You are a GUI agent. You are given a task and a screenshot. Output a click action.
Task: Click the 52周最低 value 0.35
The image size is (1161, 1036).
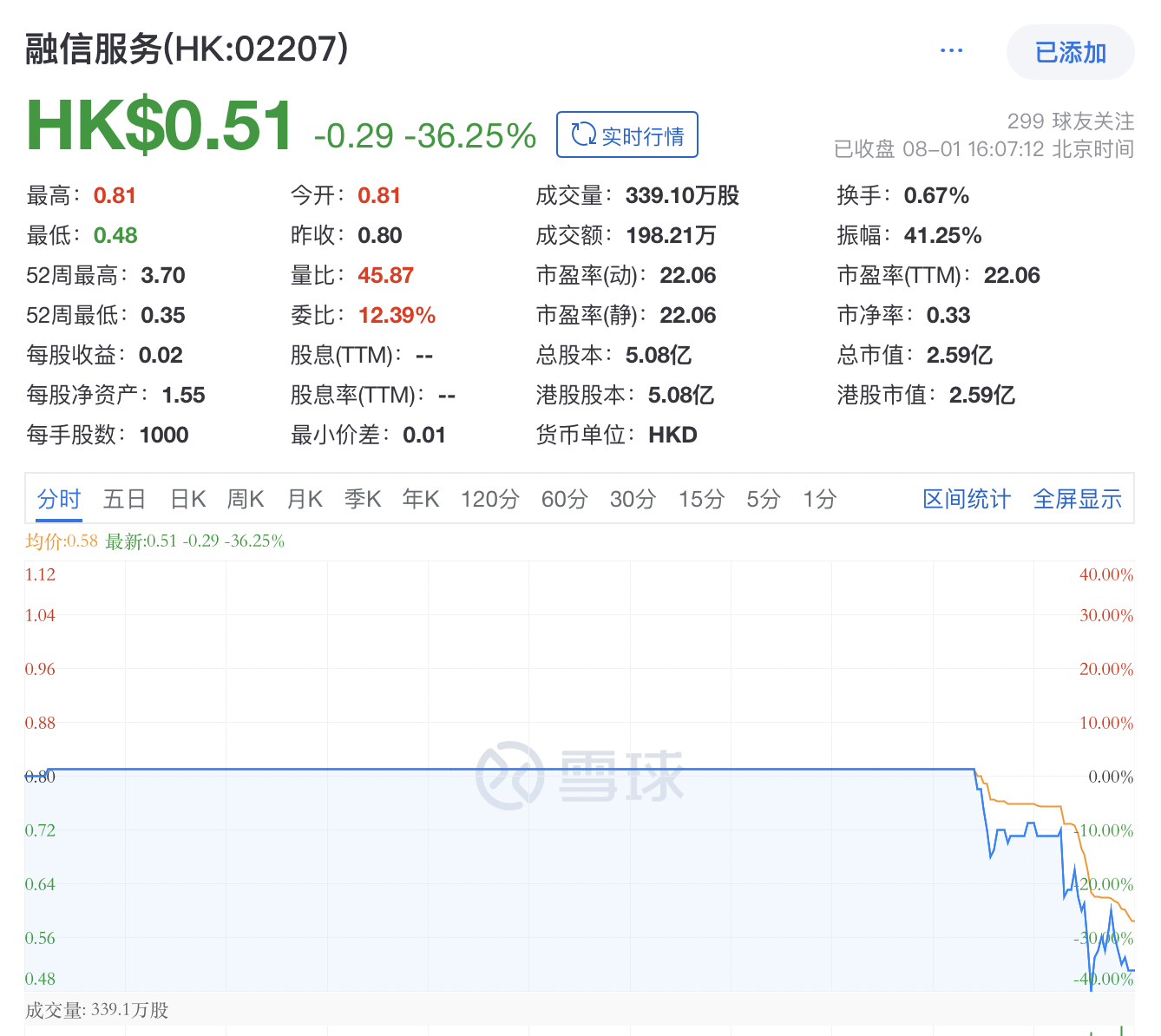pyautogui.click(x=163, y=315)
